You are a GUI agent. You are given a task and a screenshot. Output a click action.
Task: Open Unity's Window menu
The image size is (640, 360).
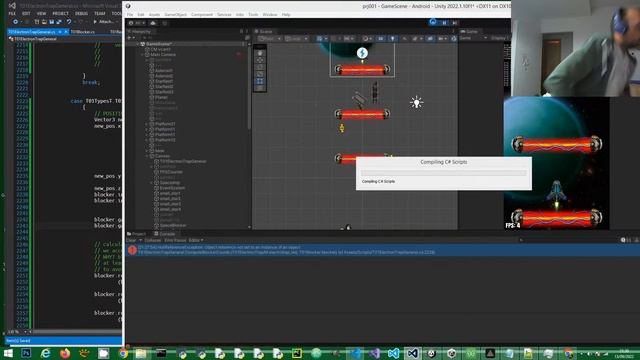tap(270, 14)
